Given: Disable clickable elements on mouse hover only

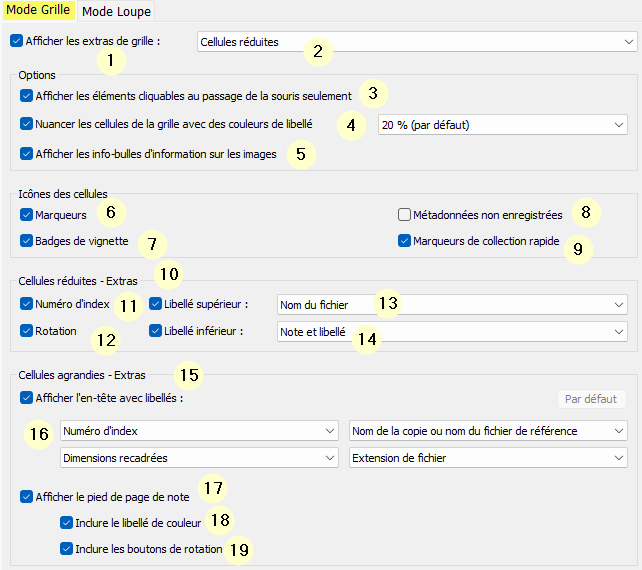Looking at the screenshot, I should pos(26,96).
